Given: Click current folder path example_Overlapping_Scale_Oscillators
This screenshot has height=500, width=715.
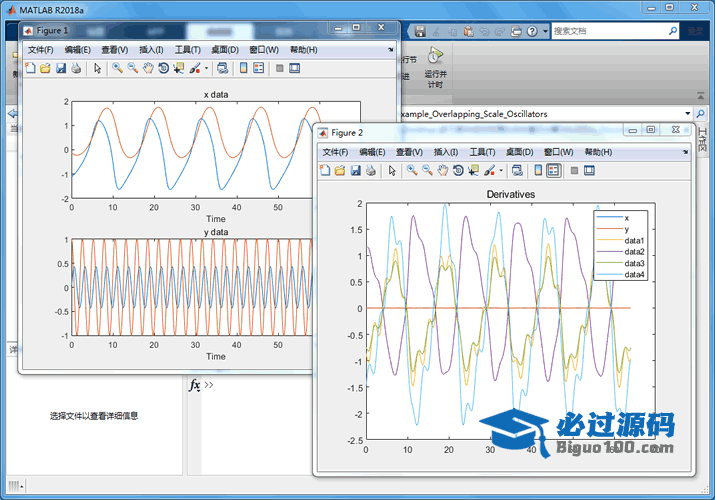Looking at the screenshot, I should click(474, 114).
